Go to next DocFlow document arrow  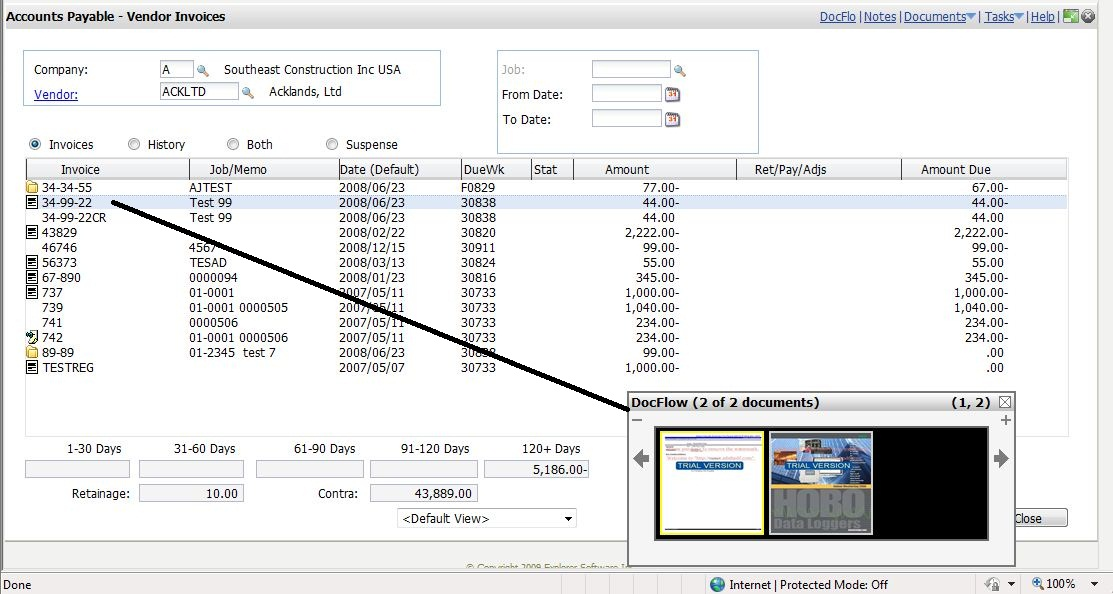tap(1001, 458)
